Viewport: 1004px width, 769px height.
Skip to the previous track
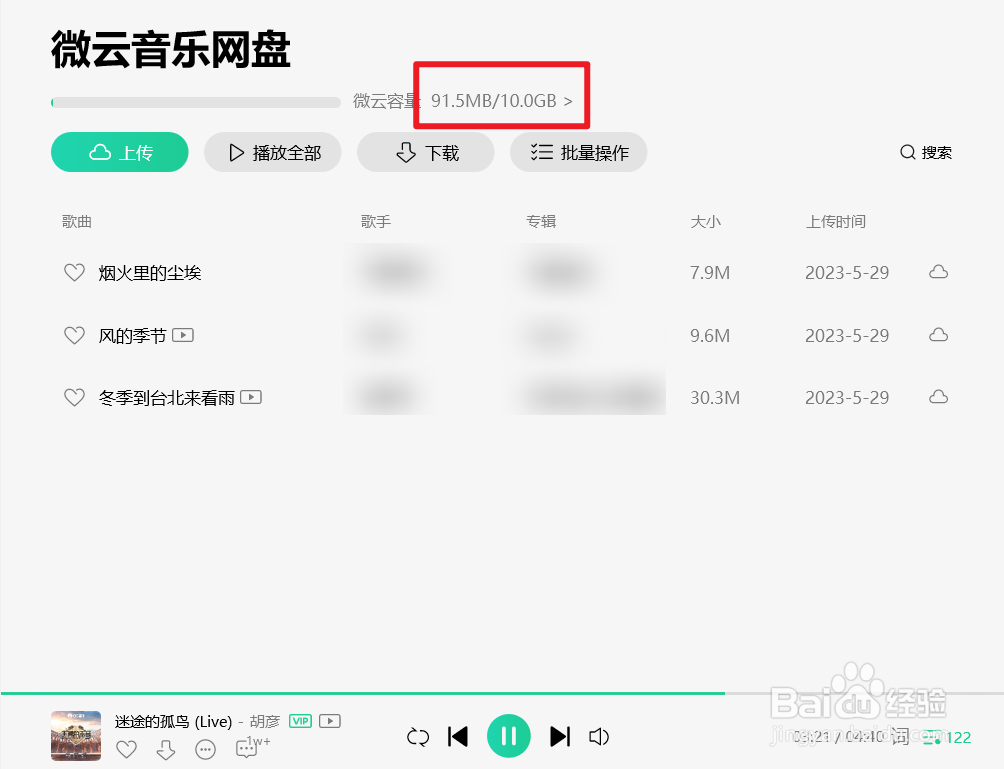click(x=458, y=736)
